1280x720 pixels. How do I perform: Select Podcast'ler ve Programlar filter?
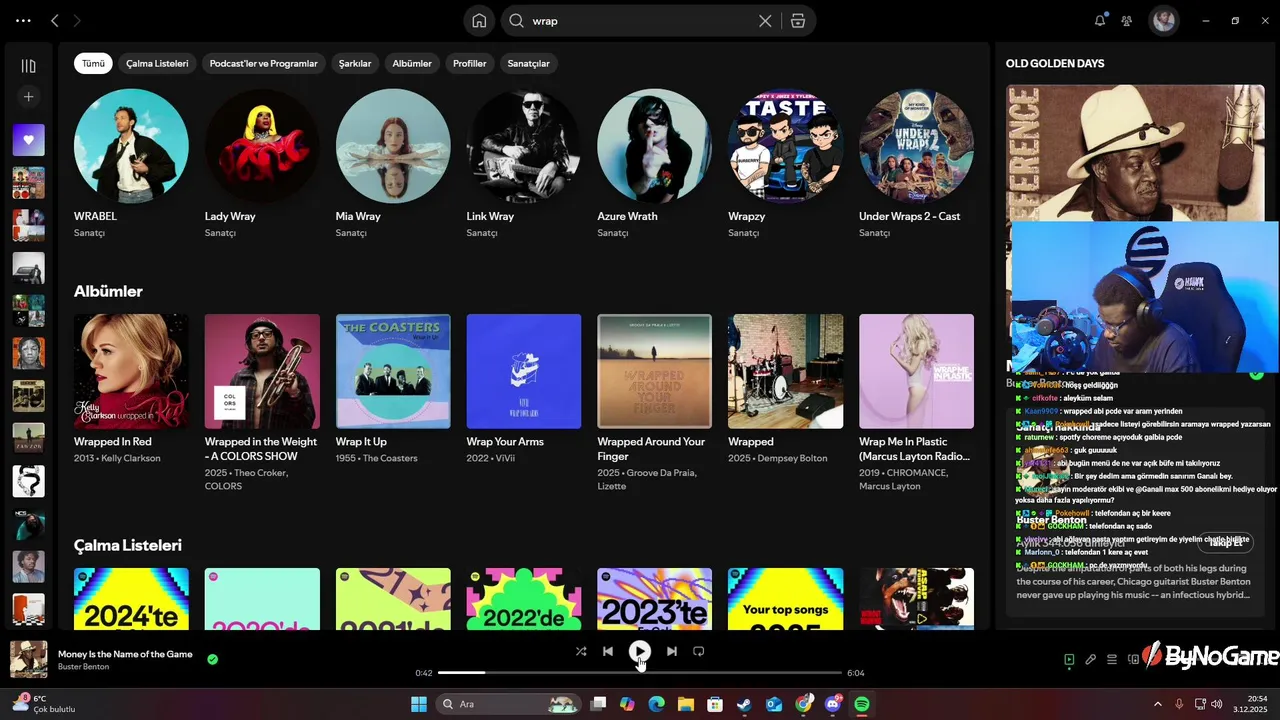(x=263, y=63)
